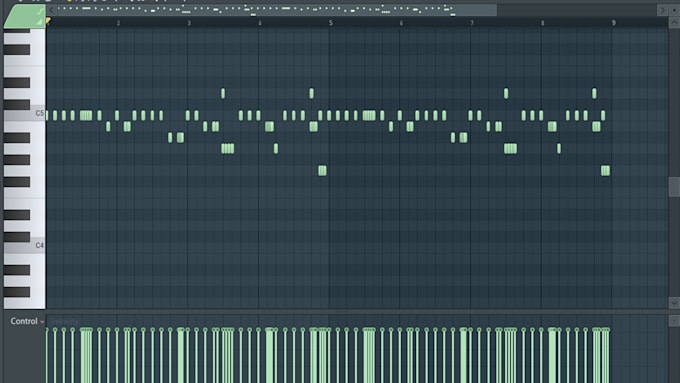Click the green piano roll corner tab

(x=25, y=16)
